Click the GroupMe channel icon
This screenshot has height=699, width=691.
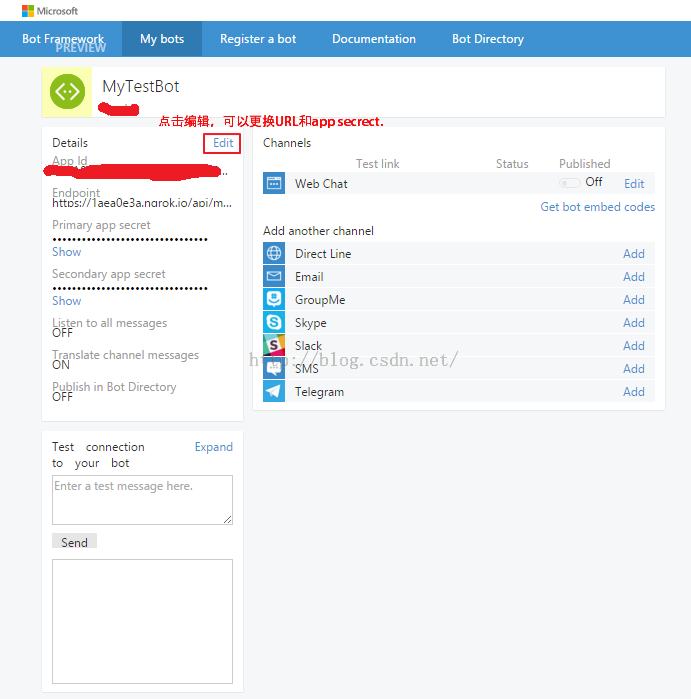point(274,299)
